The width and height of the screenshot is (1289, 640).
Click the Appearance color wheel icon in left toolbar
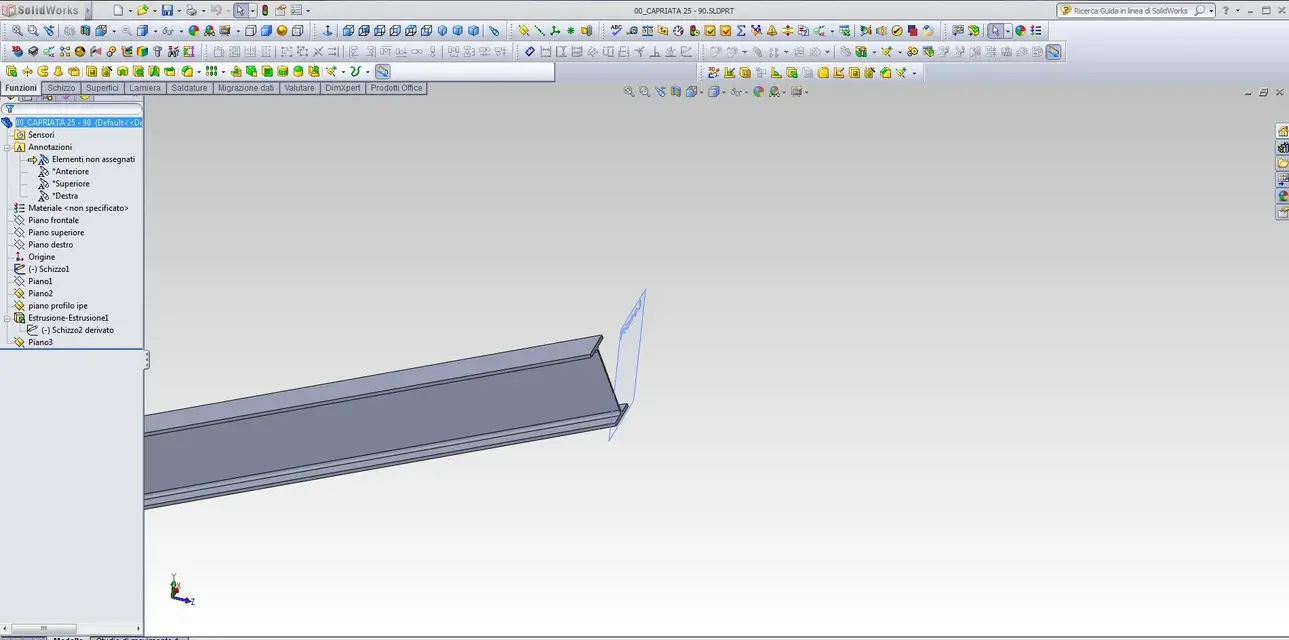click(193, 30)
